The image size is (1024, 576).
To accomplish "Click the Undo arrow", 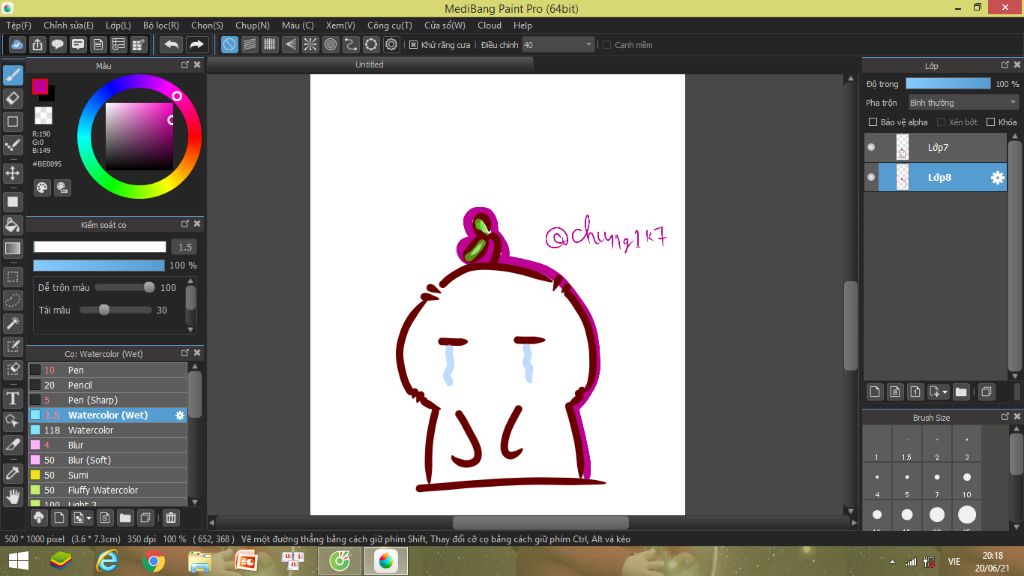I will click(171, 44).
